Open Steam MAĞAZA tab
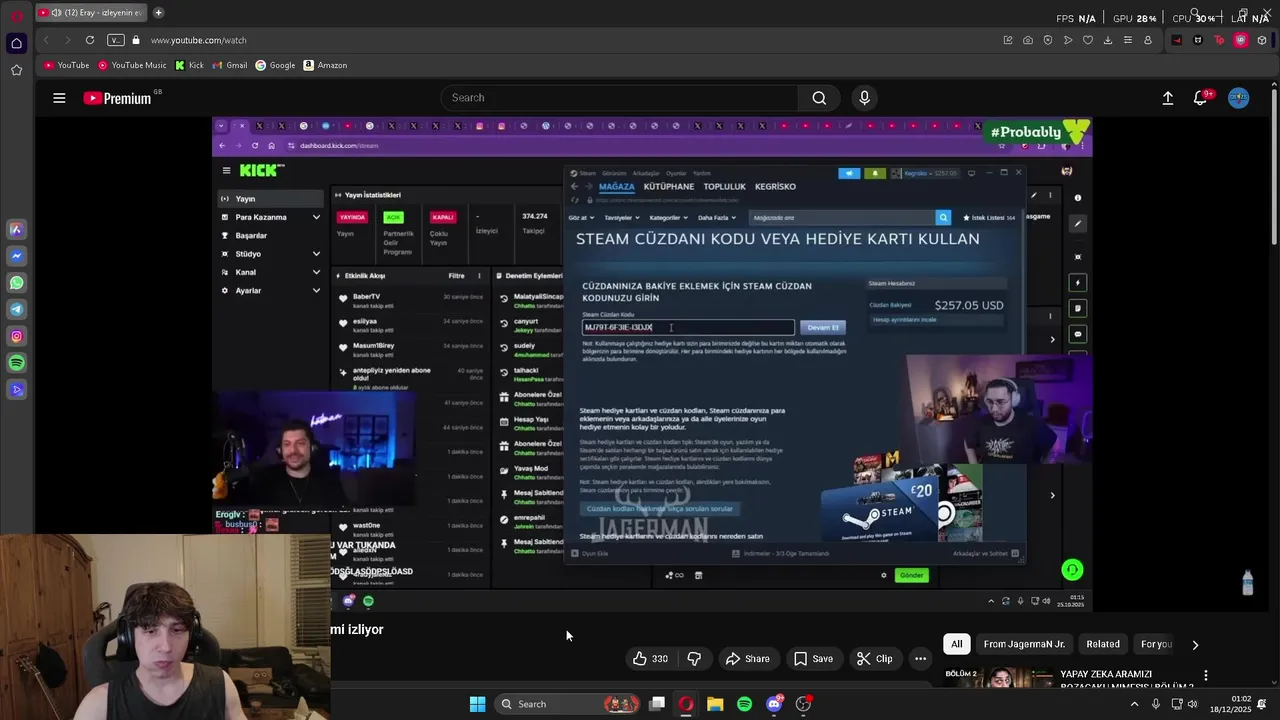The image size is (1280, 720). [617, 187]
